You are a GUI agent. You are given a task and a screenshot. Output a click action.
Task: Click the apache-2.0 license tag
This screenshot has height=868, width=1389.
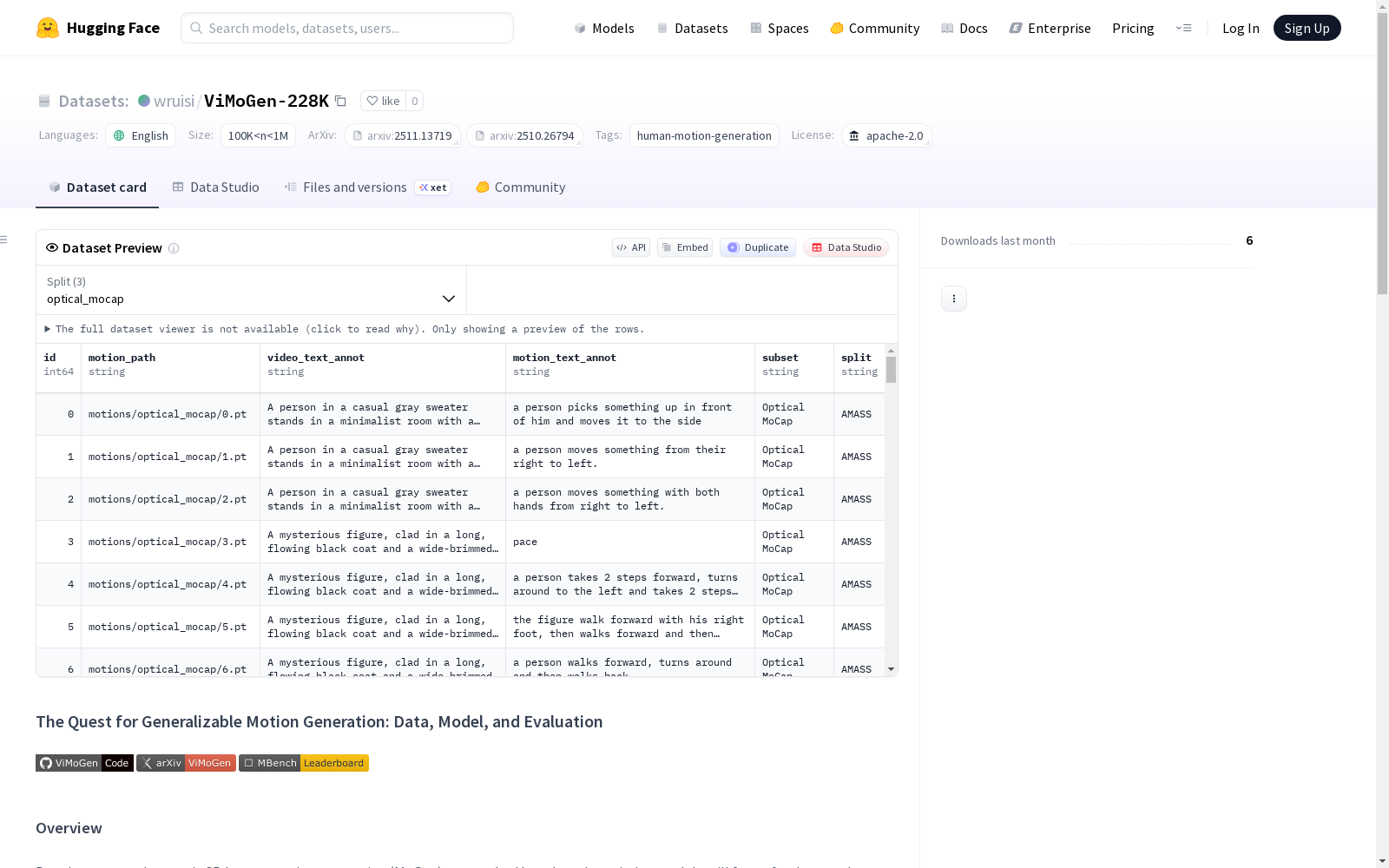(886, 135)
